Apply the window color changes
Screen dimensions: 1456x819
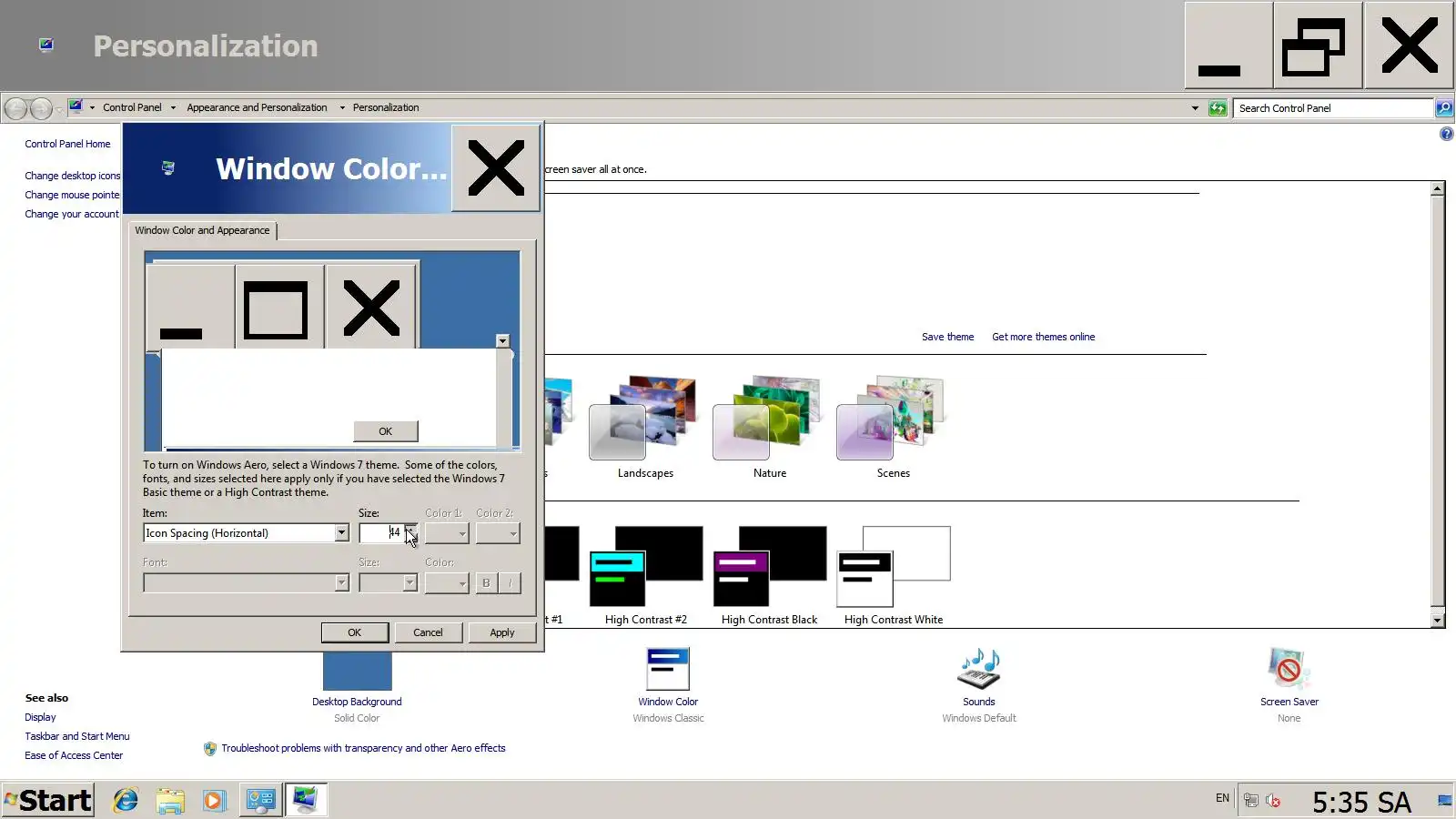[501, 632]
